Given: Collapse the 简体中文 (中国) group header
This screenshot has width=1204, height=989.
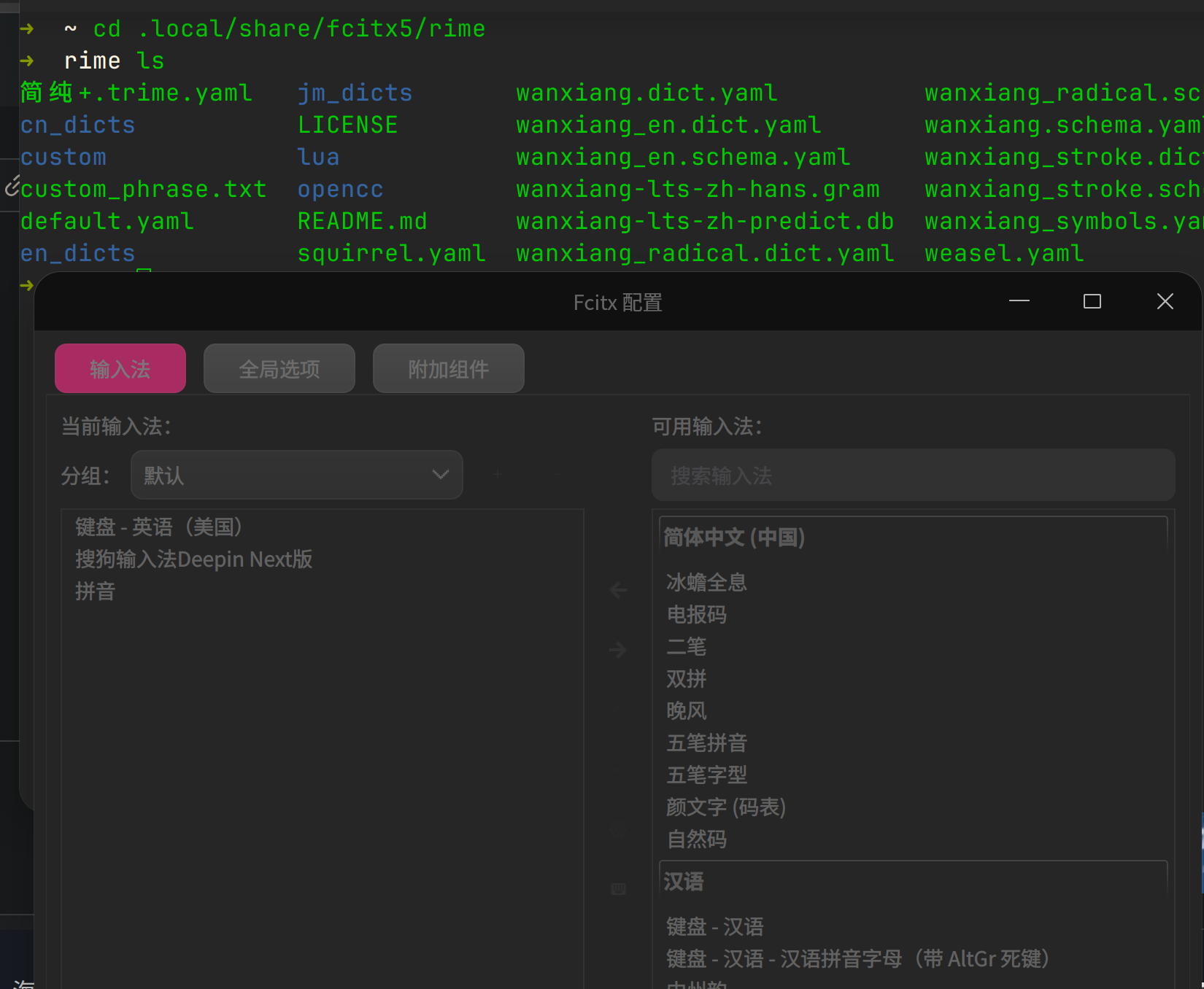Looking at the screenshot, I should [913, 537].
